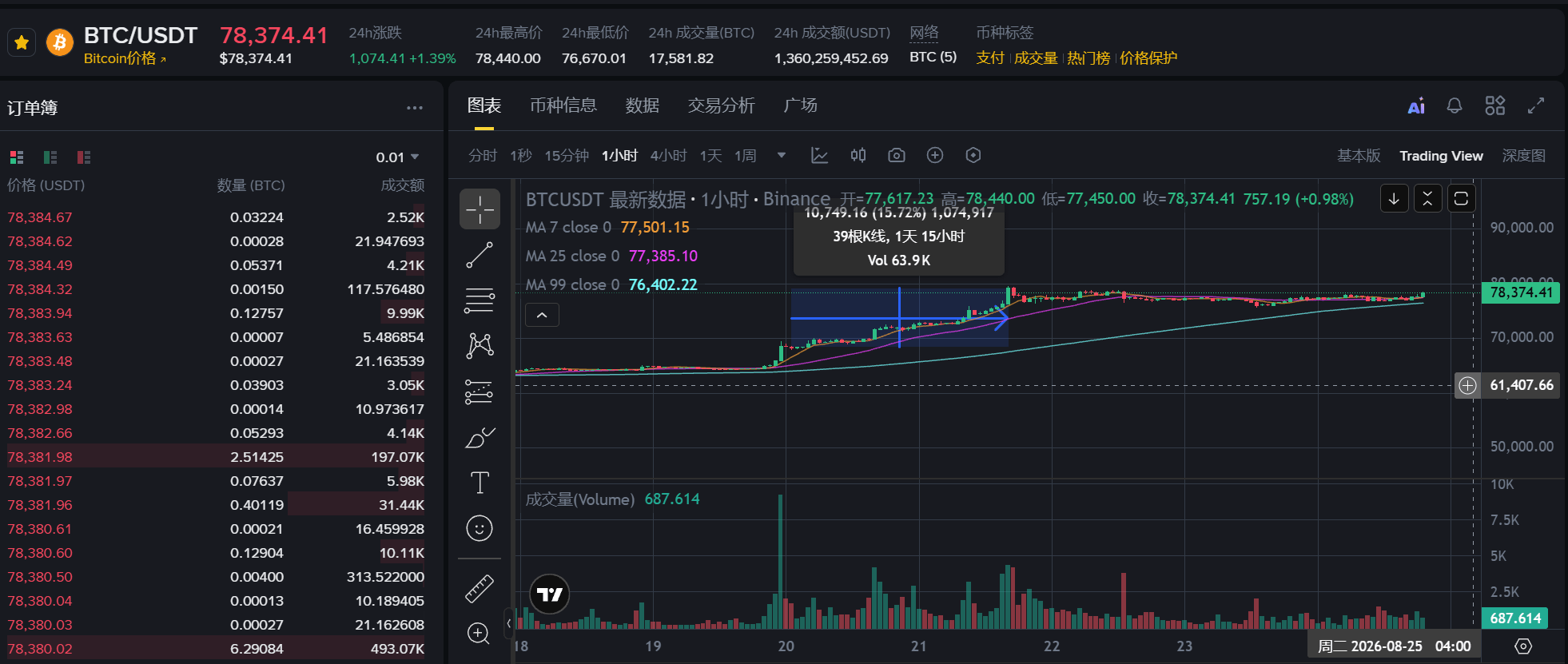Click the 热门榜 coin tag
The height and width of the screenshot is (664, 1568).
[1088, 58]
